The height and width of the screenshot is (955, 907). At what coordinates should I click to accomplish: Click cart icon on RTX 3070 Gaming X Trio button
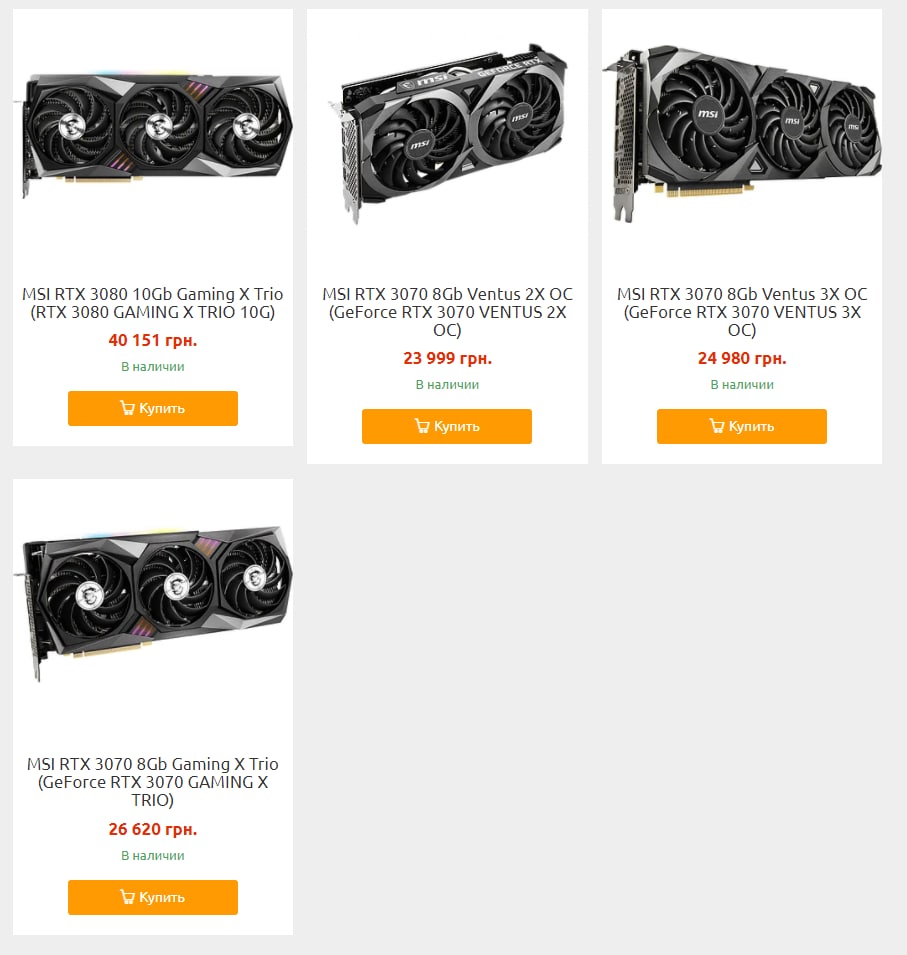pyautogui.click(x=127, y=897)
